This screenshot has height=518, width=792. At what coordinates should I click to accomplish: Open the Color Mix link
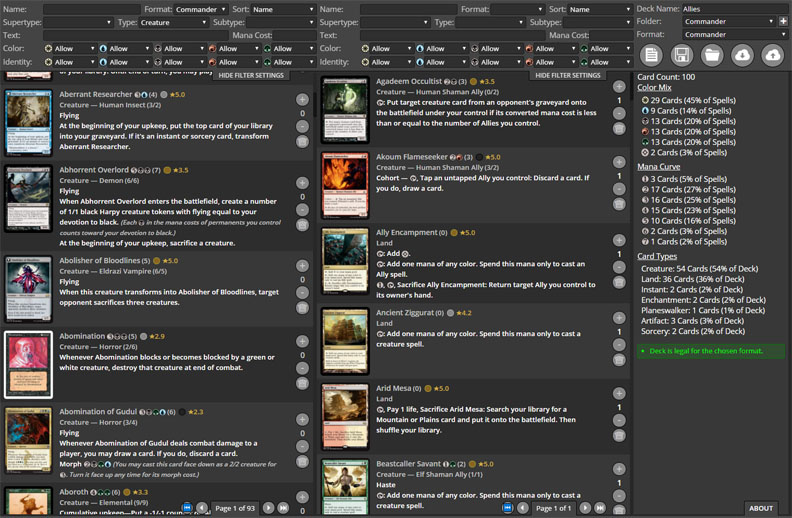(x=654, y=88)
